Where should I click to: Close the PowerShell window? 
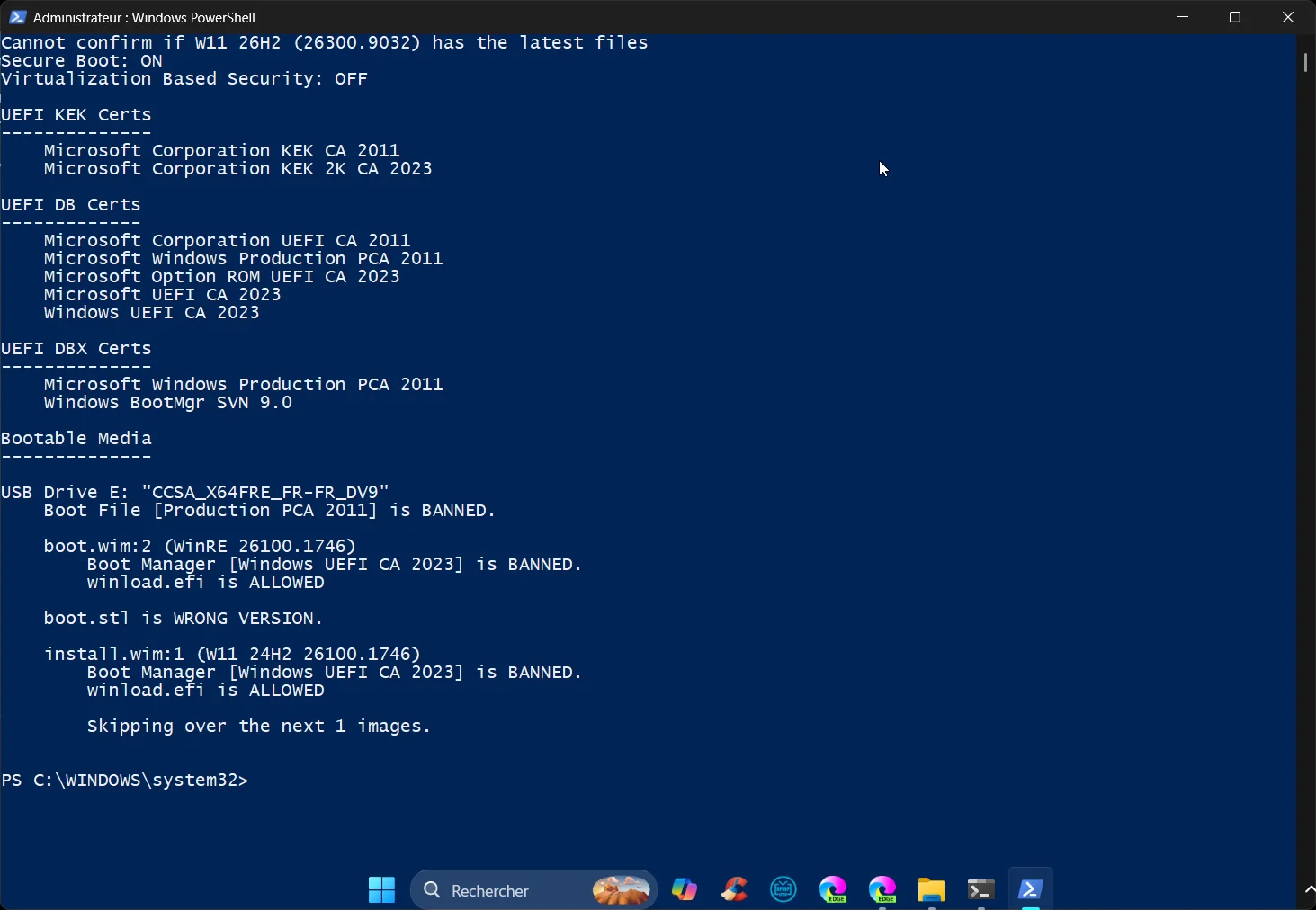(x=1288, y=17)
